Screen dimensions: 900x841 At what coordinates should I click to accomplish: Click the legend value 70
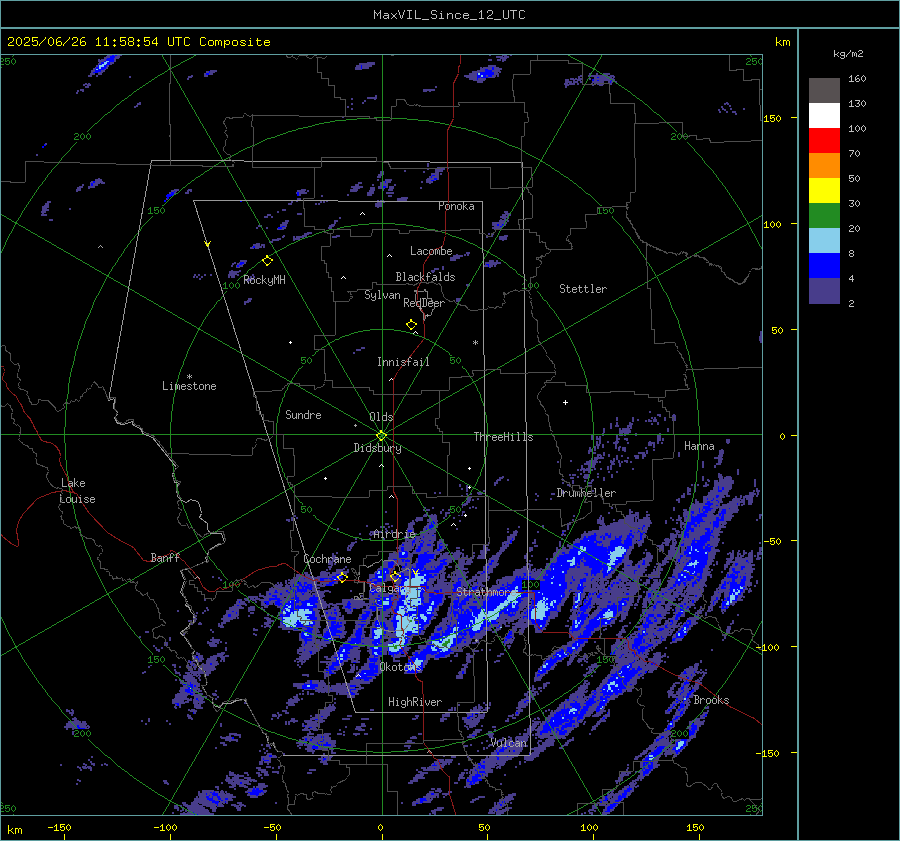click(854, 154)
